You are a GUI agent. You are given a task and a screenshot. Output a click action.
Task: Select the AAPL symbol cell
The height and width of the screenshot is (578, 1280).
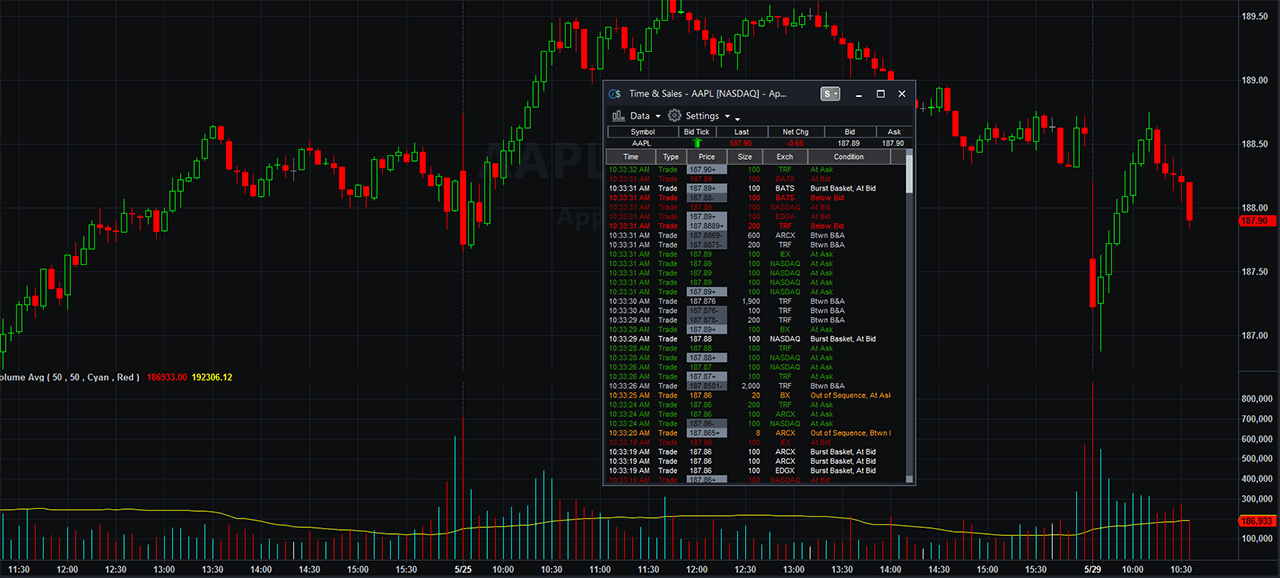tap(642, 144)
